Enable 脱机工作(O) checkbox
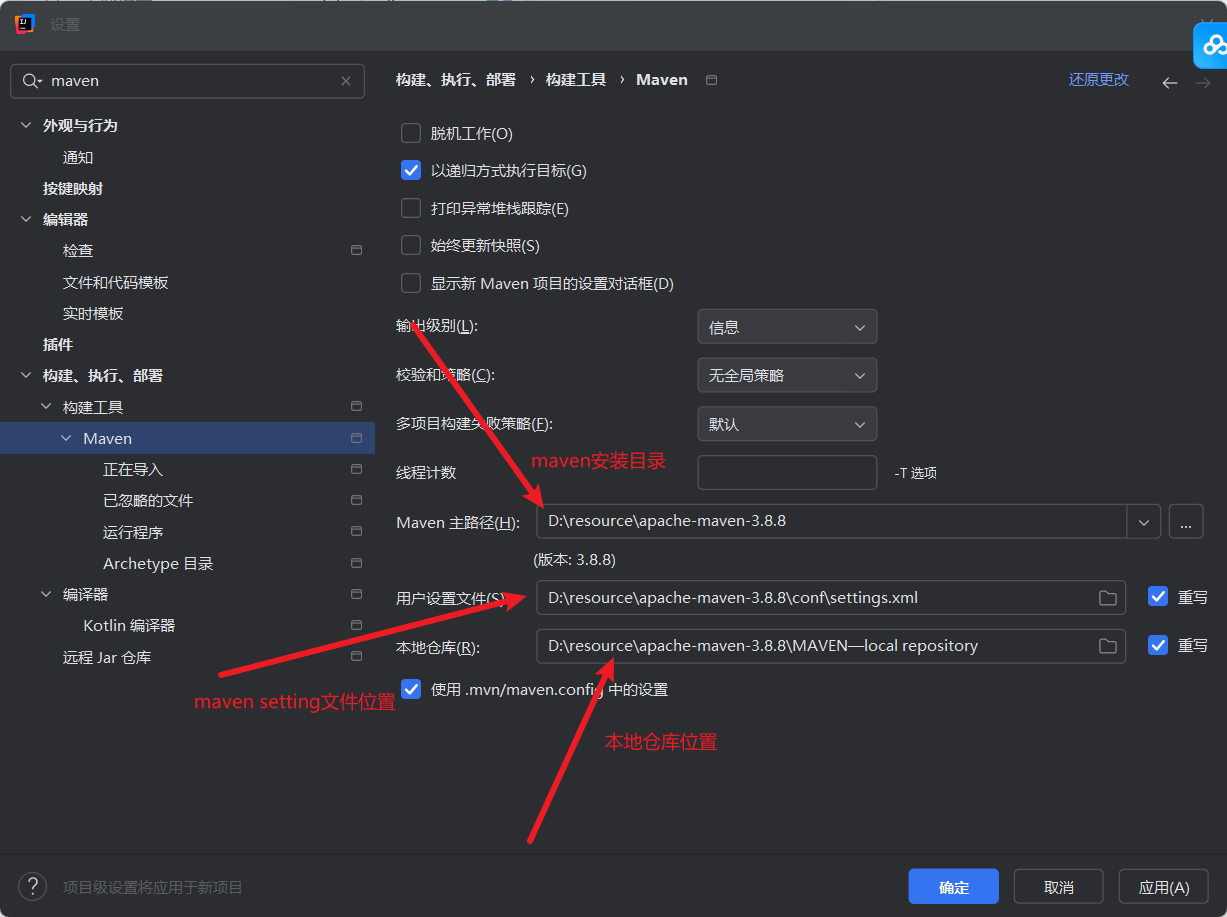The image size is (1227, 917). (x=411, y=133)
